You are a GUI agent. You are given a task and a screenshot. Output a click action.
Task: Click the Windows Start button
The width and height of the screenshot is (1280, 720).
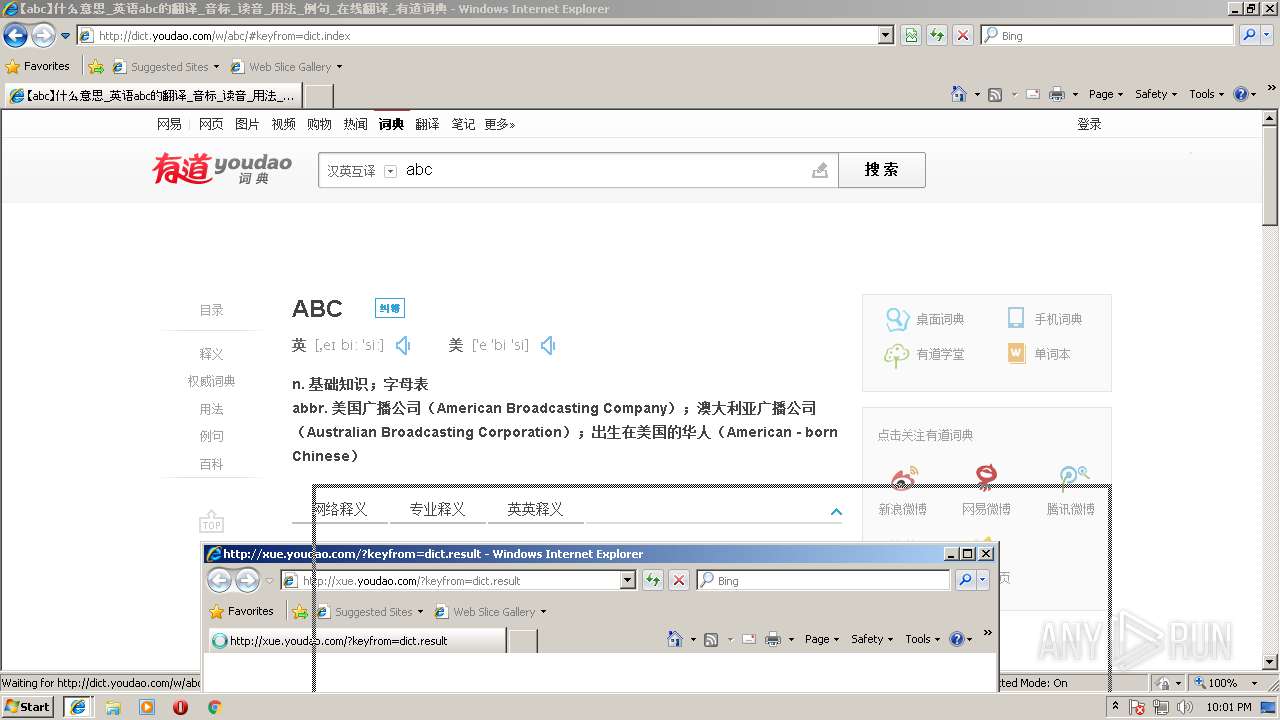(28, 706)
